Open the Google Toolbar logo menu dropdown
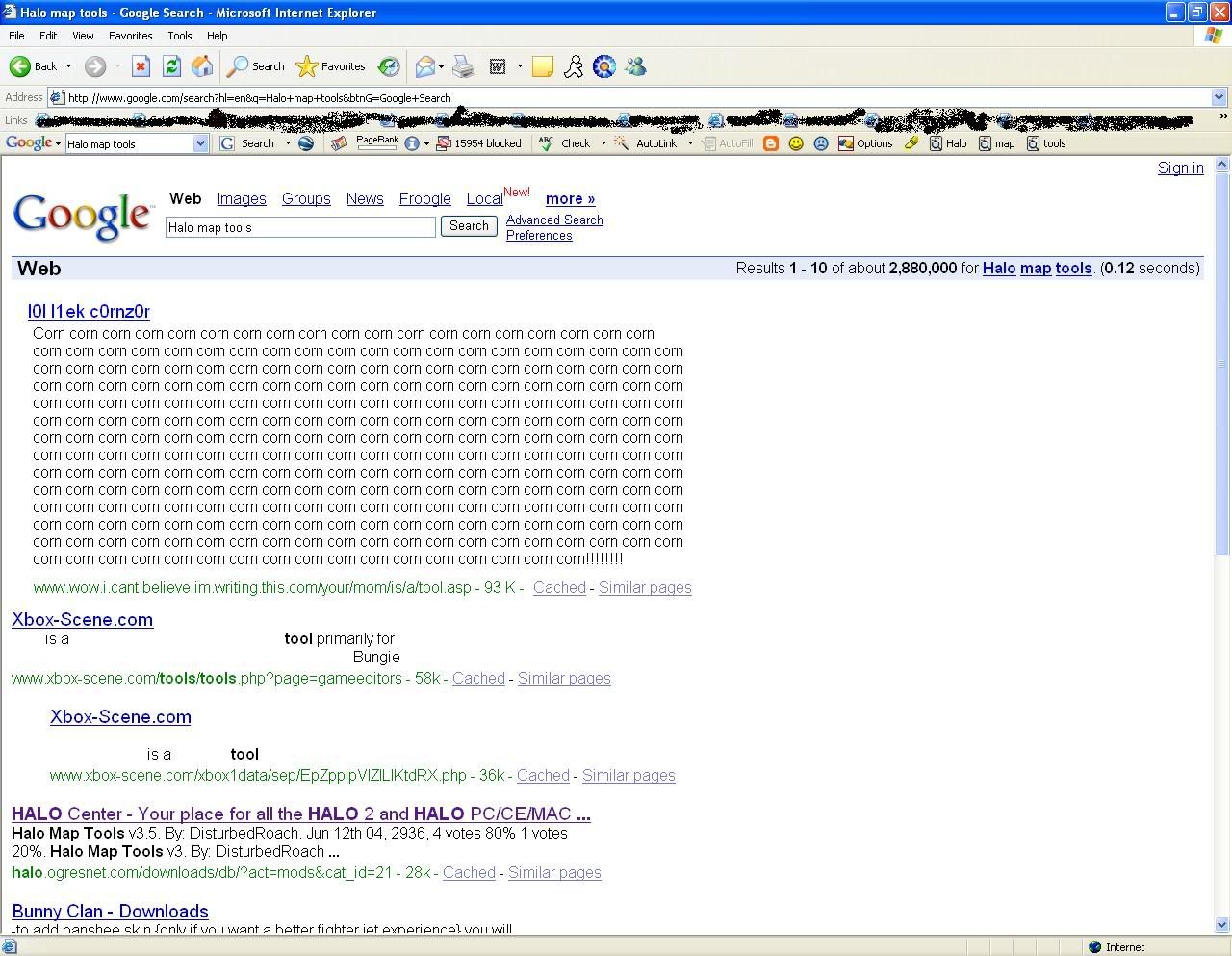The image size is (1232, 956). coord(34,143)
